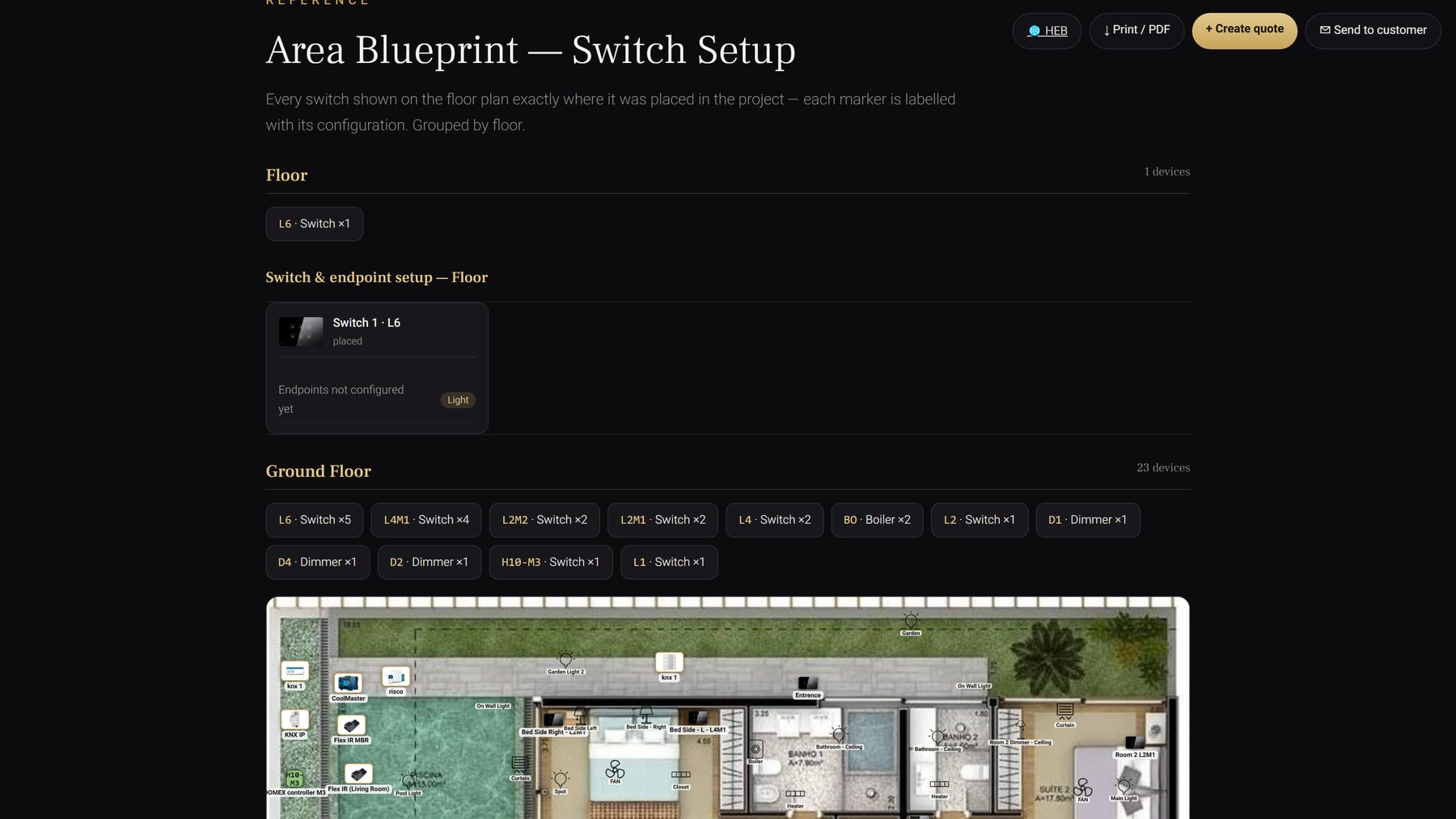The width and height of the screenshot is (1456, 819).
Task: Click the KNX IP interface icon
Action: [294, 720]
